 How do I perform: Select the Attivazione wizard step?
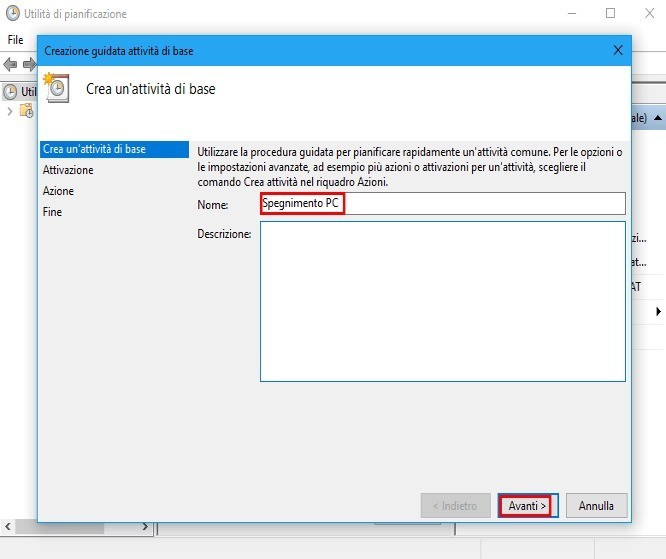[68, 170]
